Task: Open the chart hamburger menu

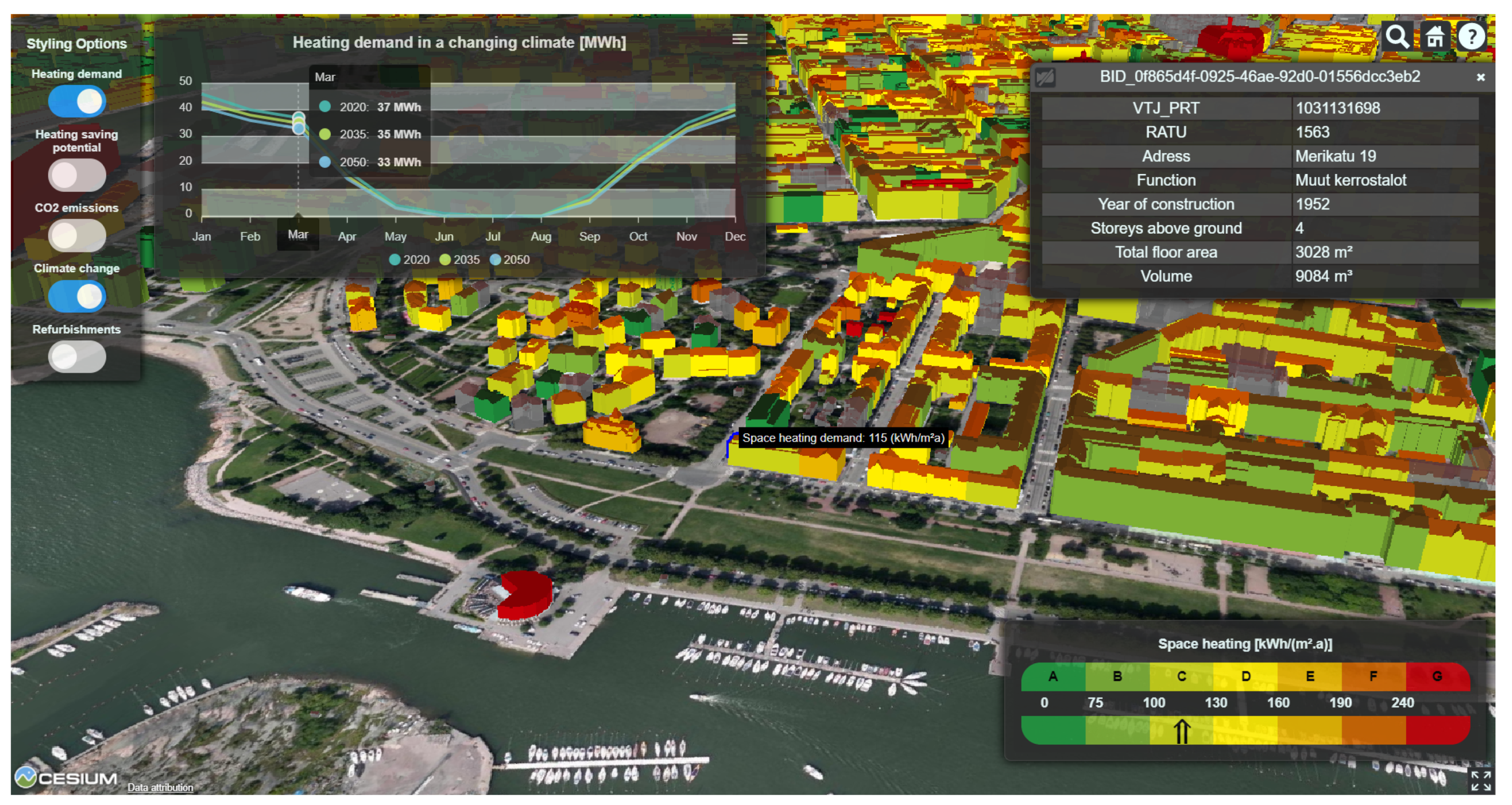Action: point(739,39)
